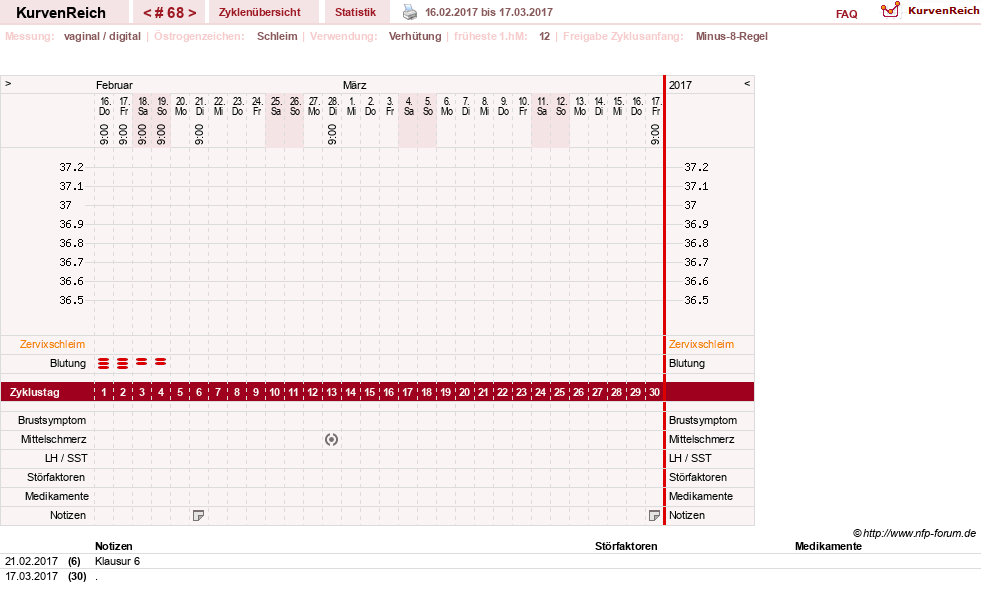Click the Störfaktoren row label on the left
Image resolution: width=981 pixels, height=605 pixels.
[x=56, y=477]
